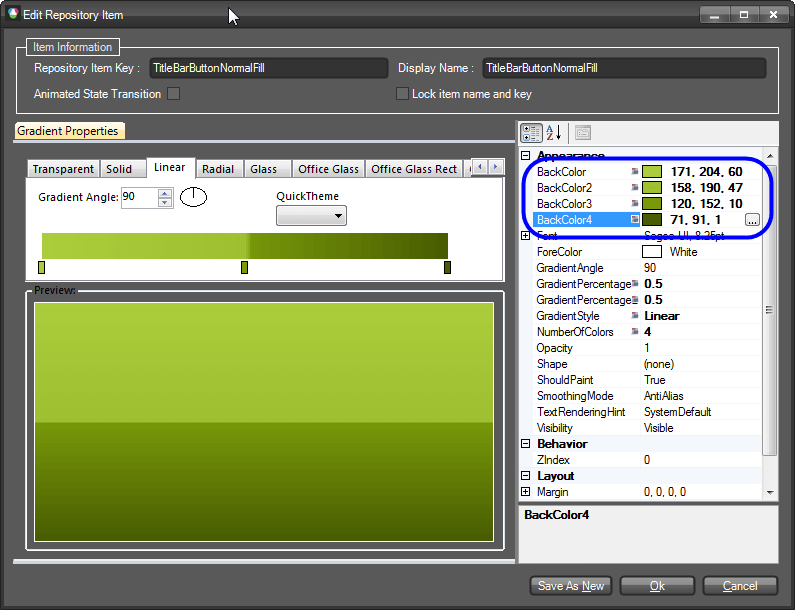Select the Office Glass tab
Image resolution: width=795 pixels, height=610 pixels.
pos(328,169)
